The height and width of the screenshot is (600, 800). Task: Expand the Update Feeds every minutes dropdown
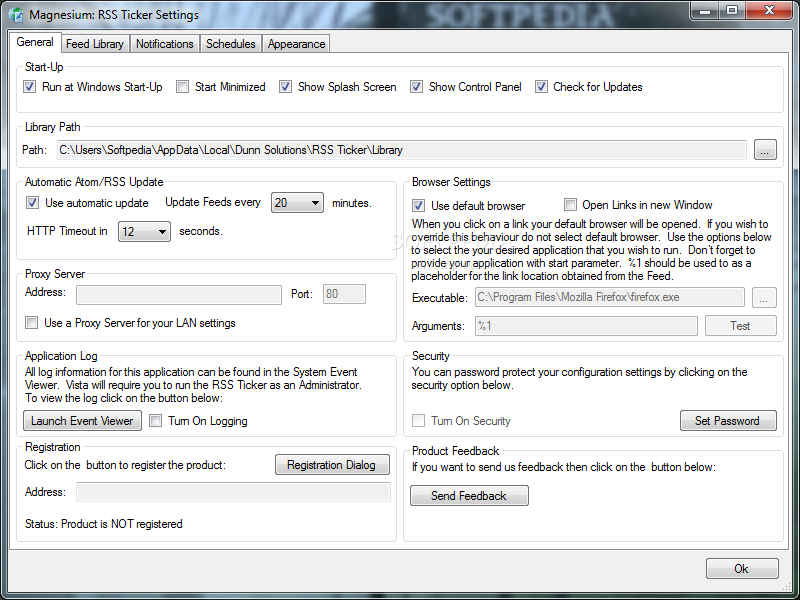tap(297, 203)
